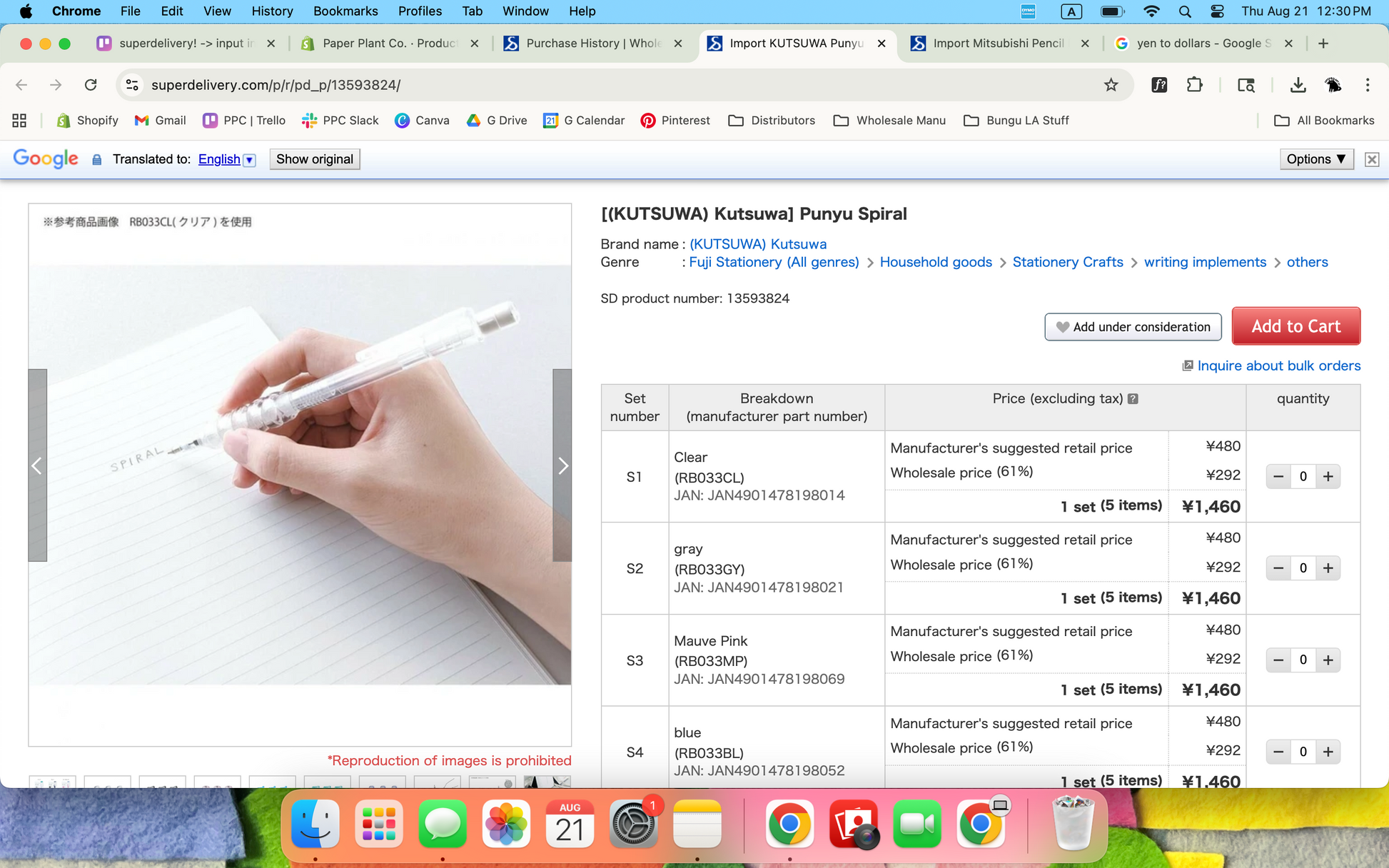
Task: Open the translate Options dropdown
Action: tap(1316, 159)
